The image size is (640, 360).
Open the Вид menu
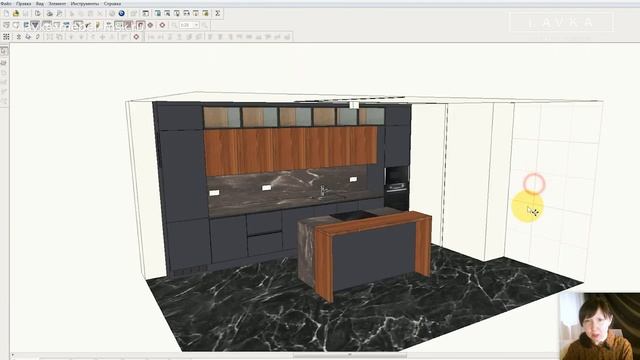tap(40, 3)
